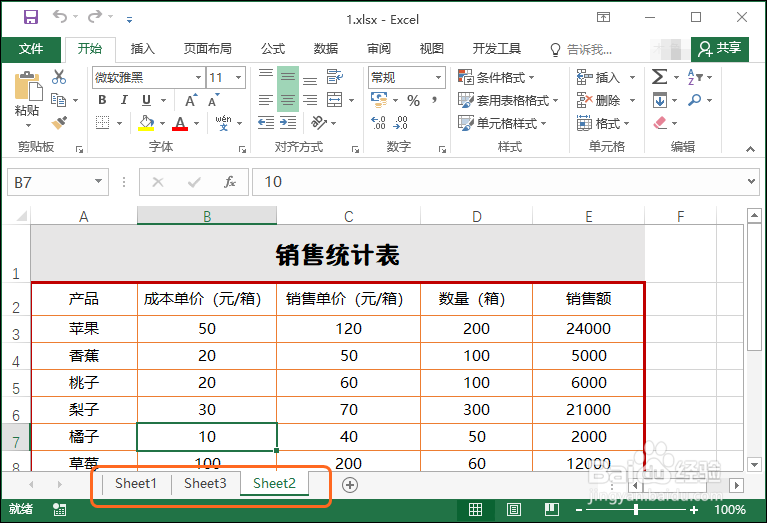Expand the formula bar

pos(751,182)
